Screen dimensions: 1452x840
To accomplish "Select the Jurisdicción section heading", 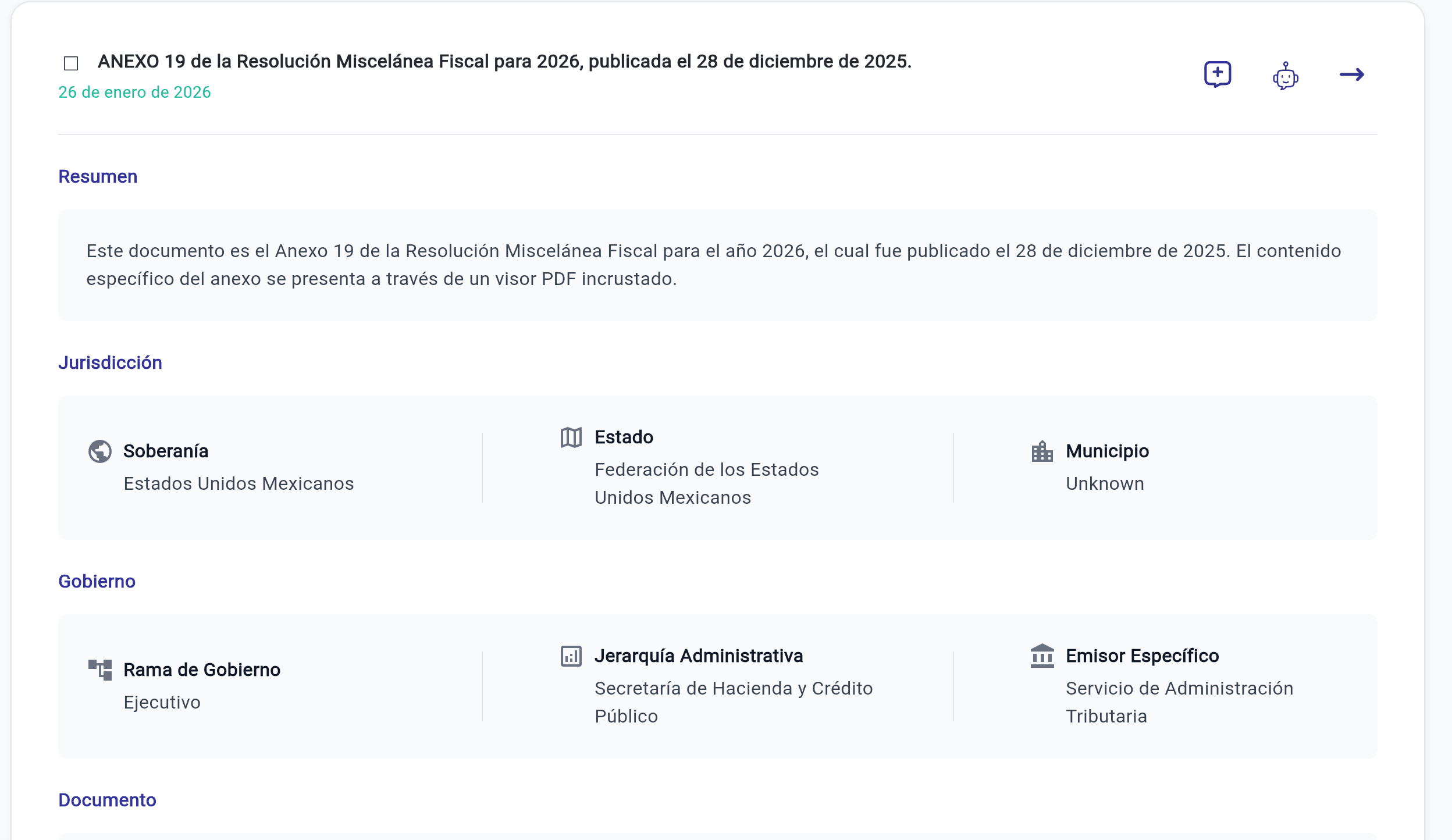I will click(x=110, y=363).
